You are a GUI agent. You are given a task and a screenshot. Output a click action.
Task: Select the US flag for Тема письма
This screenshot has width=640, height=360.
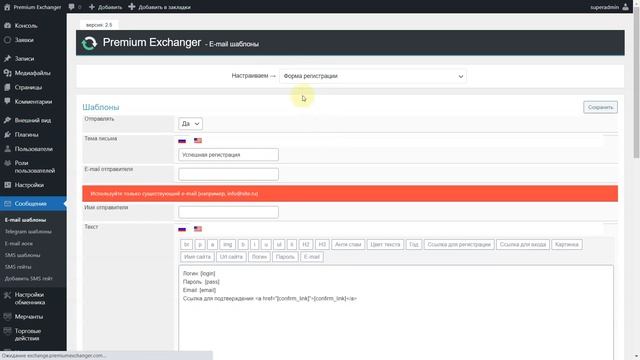point(198,140)
